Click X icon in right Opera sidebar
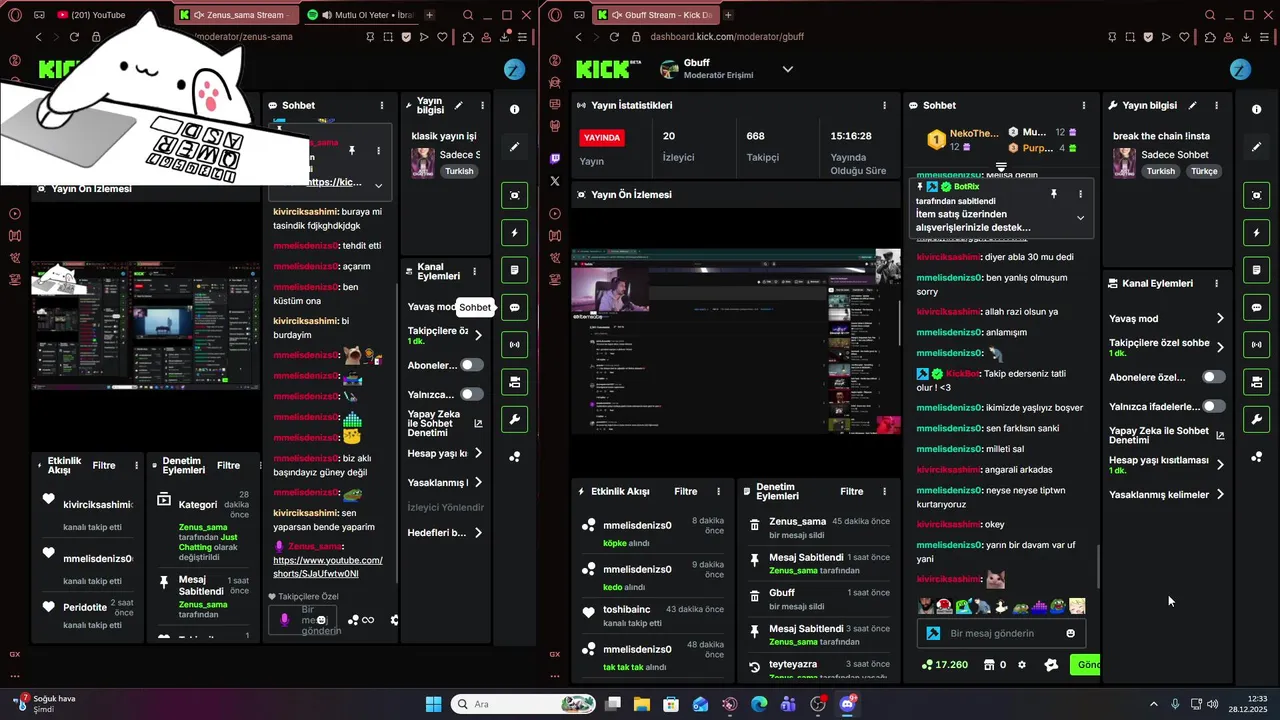Screen dimensions: 1280x720 555,181
